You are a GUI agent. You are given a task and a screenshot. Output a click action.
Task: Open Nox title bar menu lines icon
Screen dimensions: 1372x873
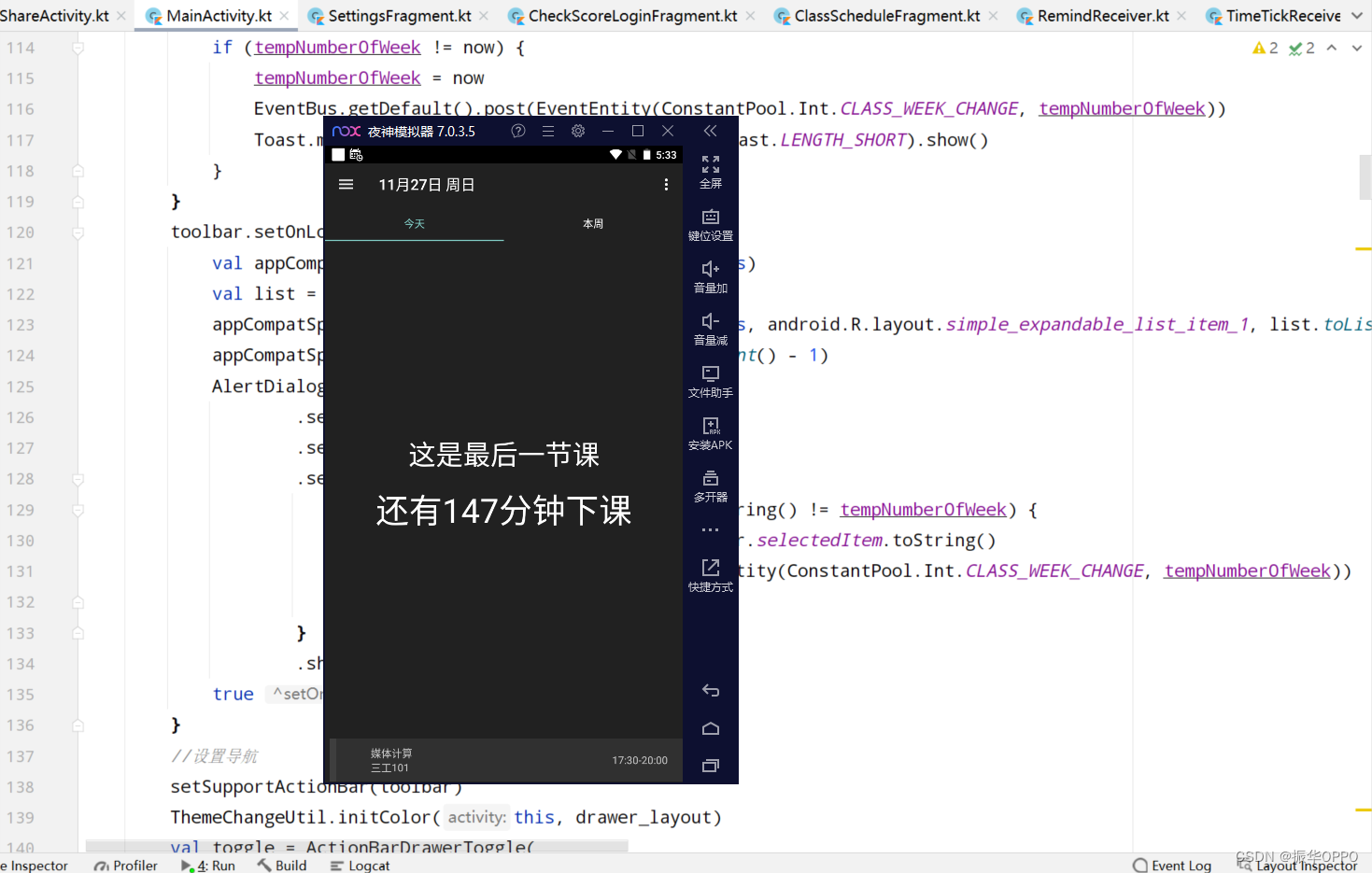[548, 131]
